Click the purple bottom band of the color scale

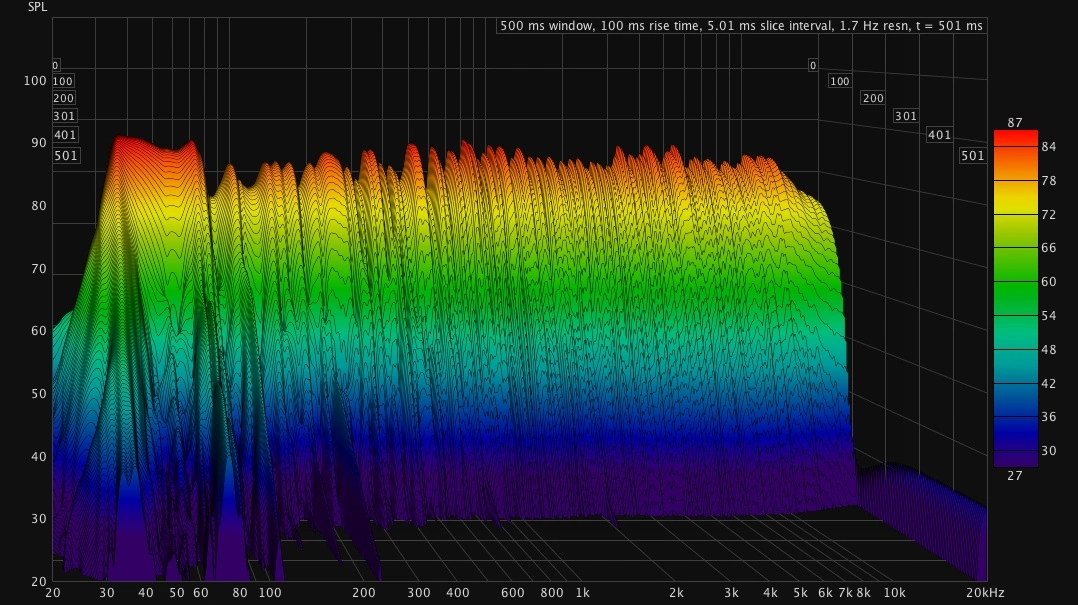[x=1015, y=457]
